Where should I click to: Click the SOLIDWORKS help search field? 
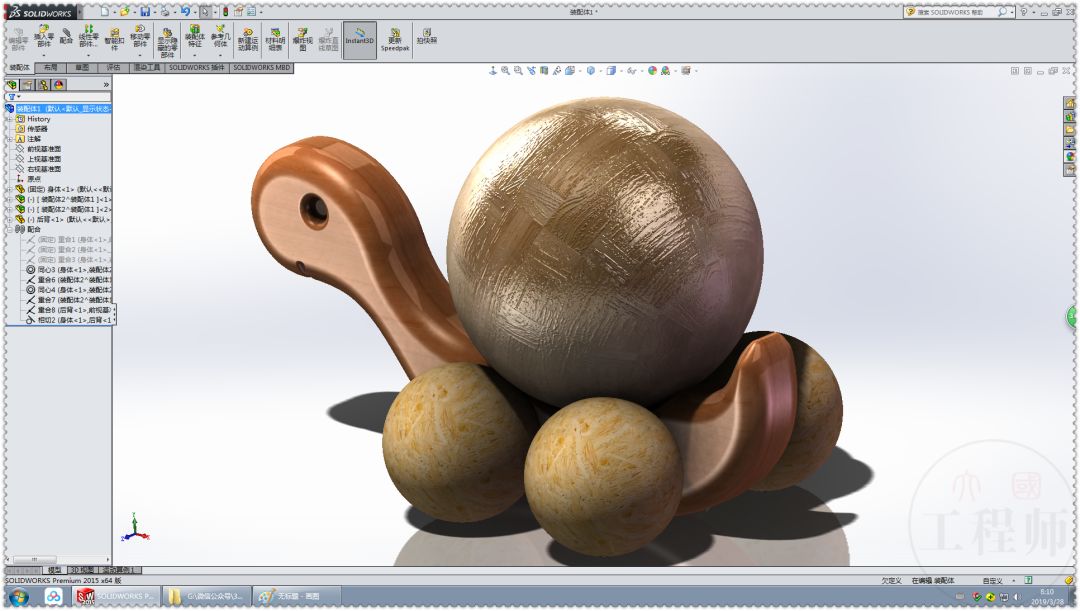[950, 12]
